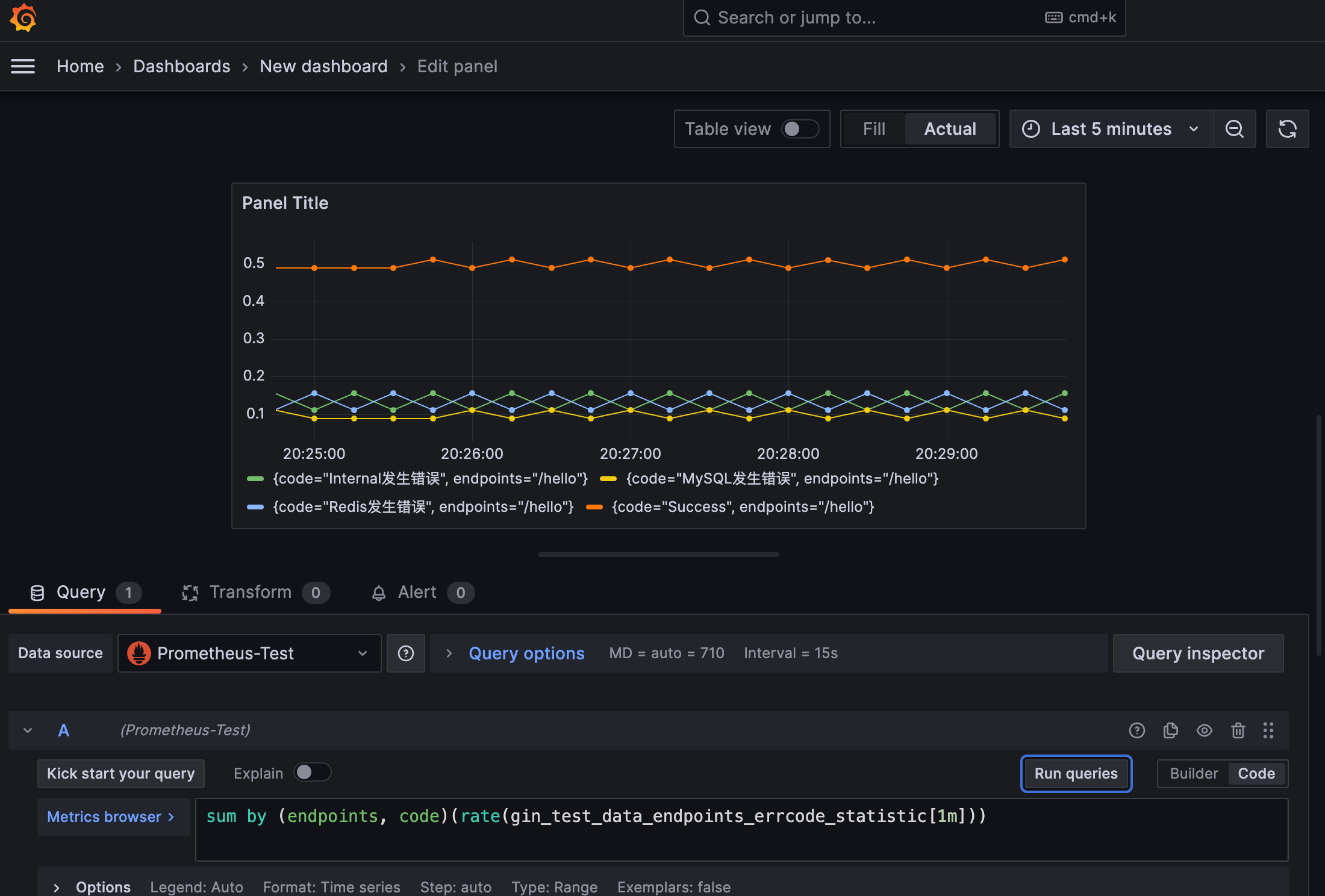Screen dimensions: 1325x896
Task: Click the Search or jump to field
Action: 904,17
